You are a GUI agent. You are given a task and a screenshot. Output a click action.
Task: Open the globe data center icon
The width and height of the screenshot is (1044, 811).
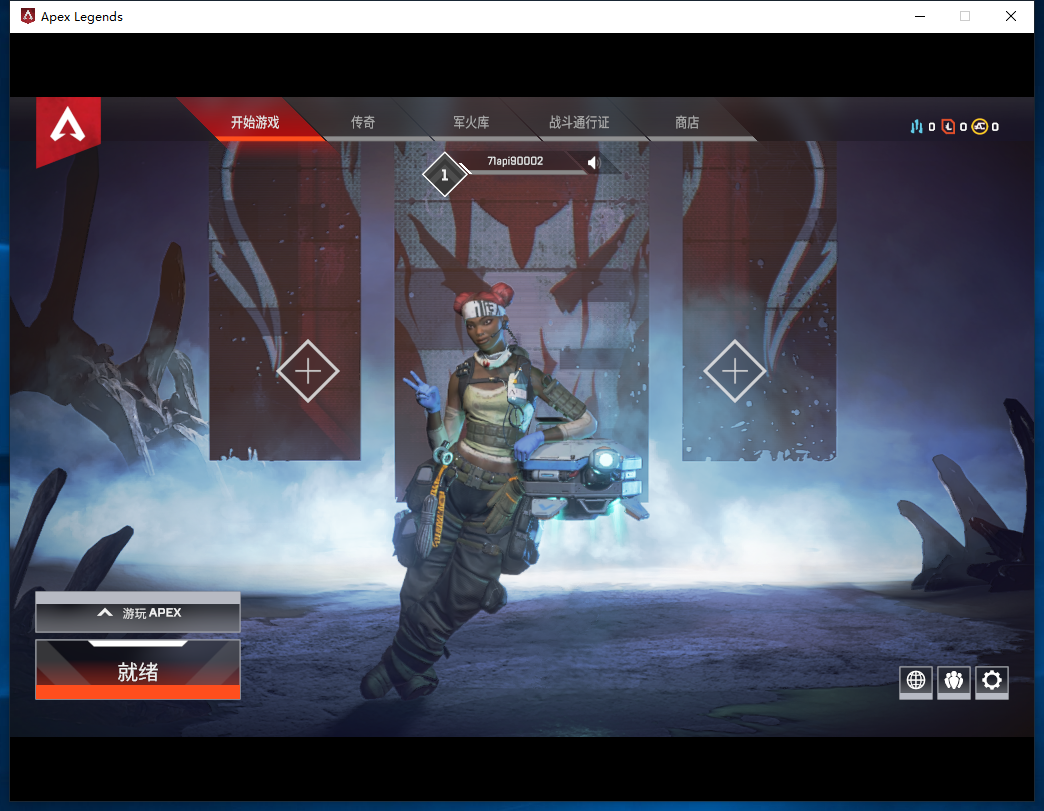(x=915, y=681)
